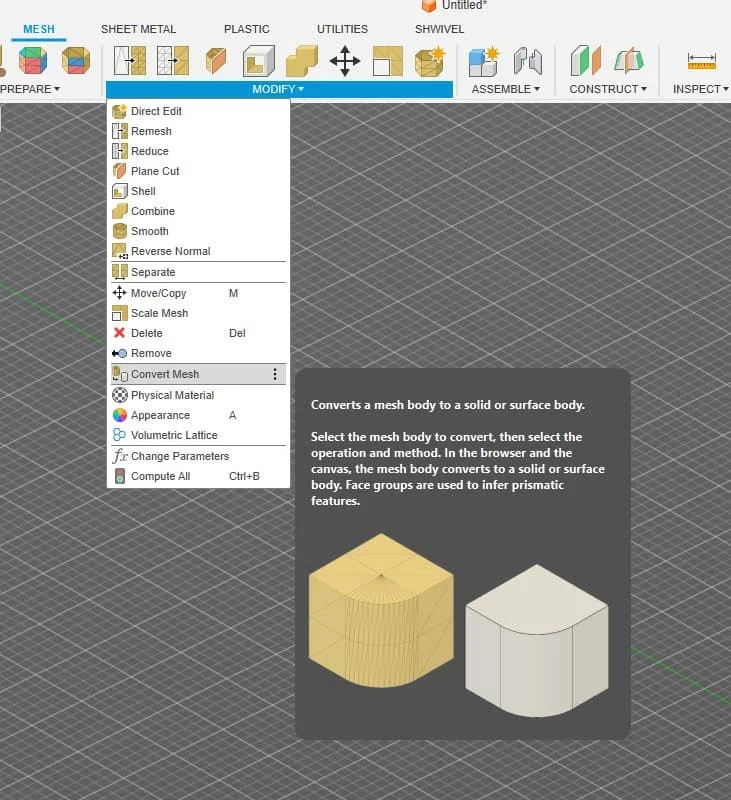
Task: Click the Shell toolbar icon
Action: (x=259, y=61)
